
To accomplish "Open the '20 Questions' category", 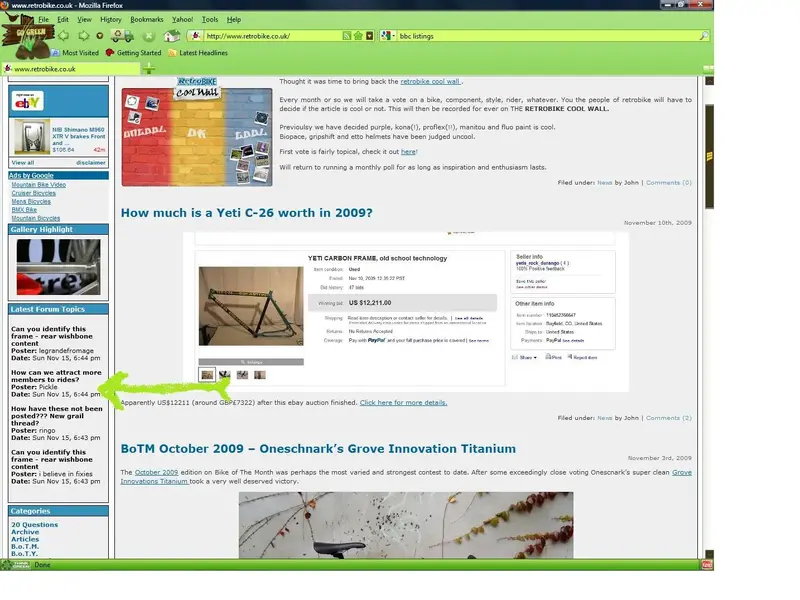I will tap(35, 524).
